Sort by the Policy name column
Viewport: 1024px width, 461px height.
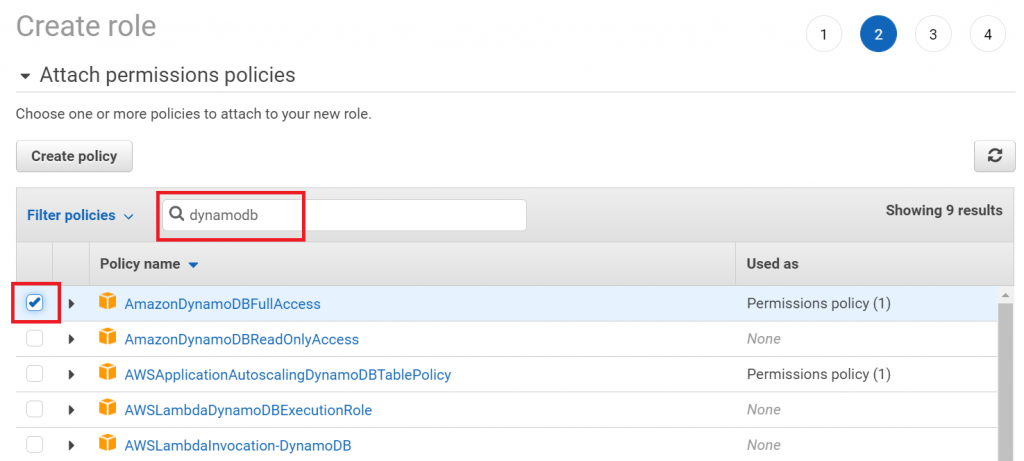(x=149, y=264)
